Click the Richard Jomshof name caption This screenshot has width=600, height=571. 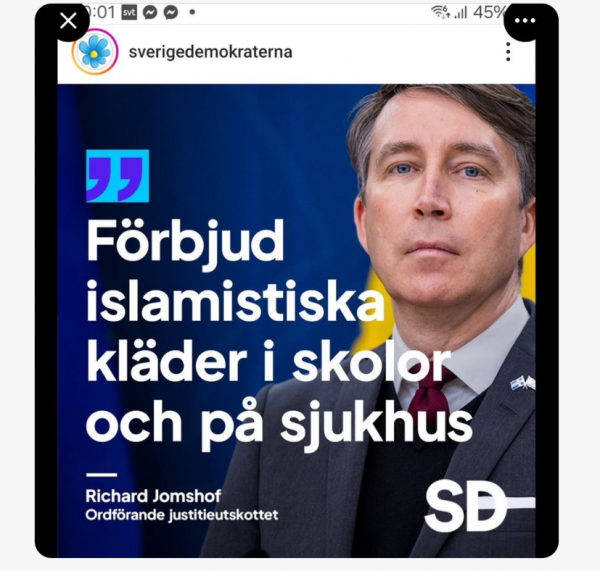[153, 496]
